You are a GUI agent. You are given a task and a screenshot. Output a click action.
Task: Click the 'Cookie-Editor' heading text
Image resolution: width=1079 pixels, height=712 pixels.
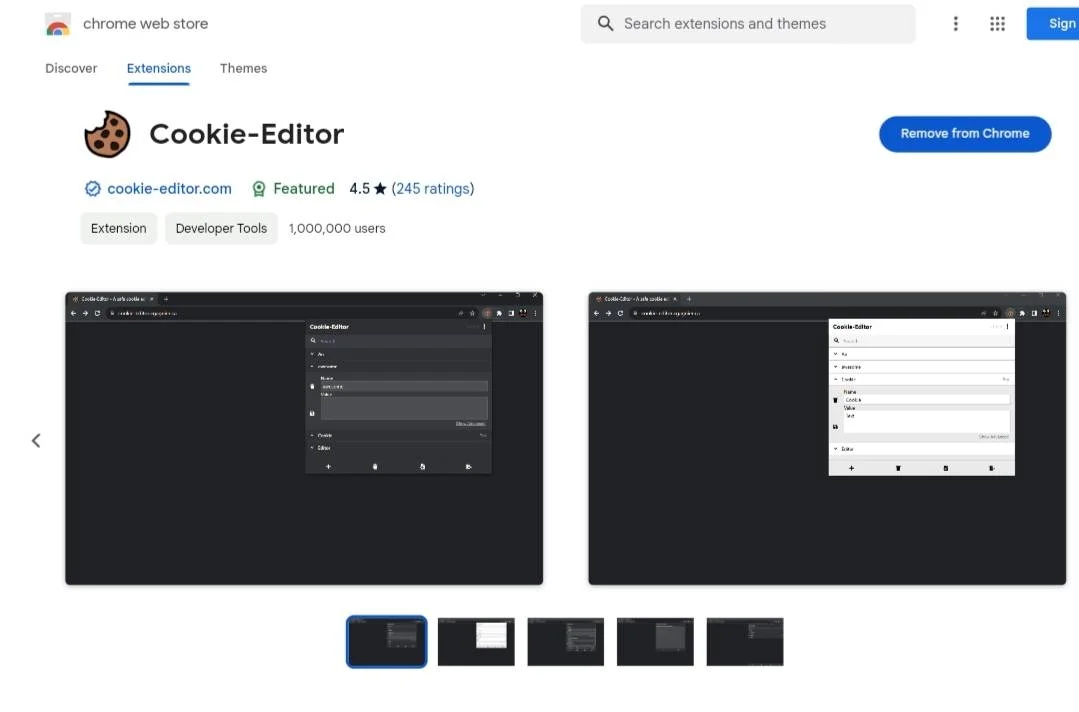(246, 134)
